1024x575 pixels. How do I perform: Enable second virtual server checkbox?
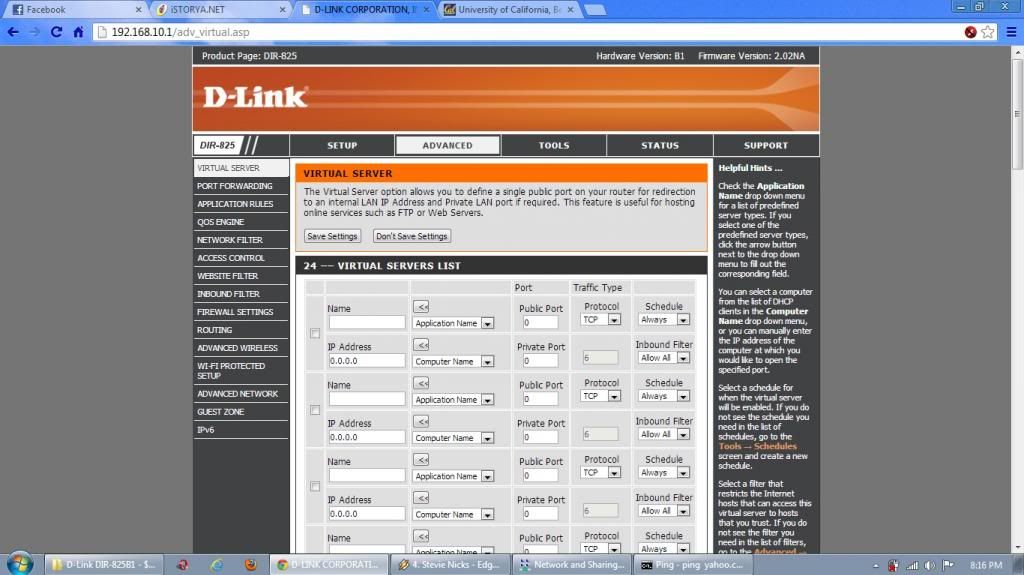[315, 410]
